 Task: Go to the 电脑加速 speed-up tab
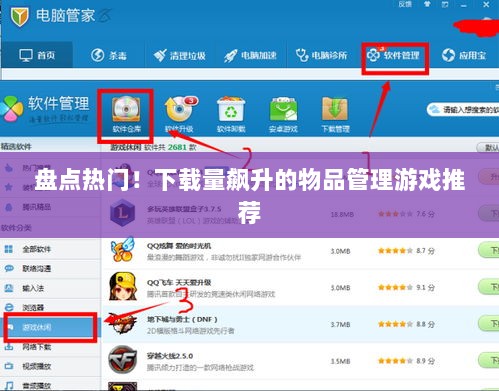click(x=250, y=55)
